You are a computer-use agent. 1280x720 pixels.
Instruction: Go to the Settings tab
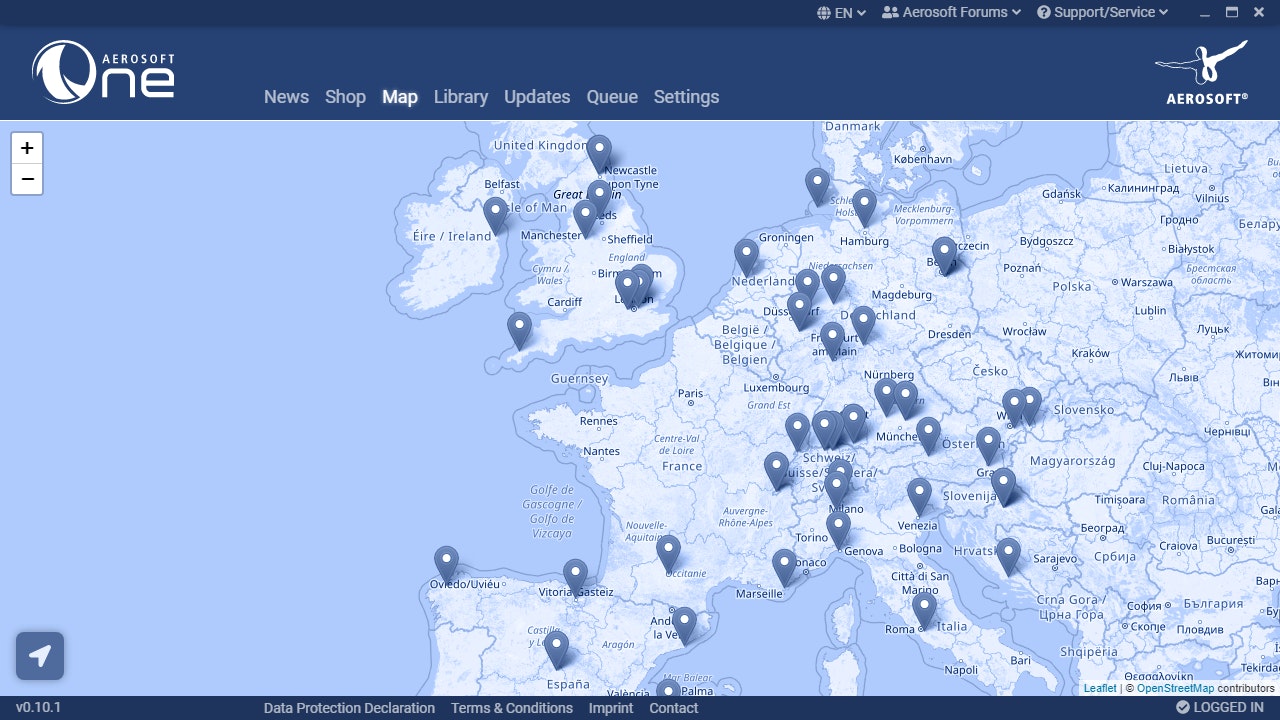click(686, 97)
